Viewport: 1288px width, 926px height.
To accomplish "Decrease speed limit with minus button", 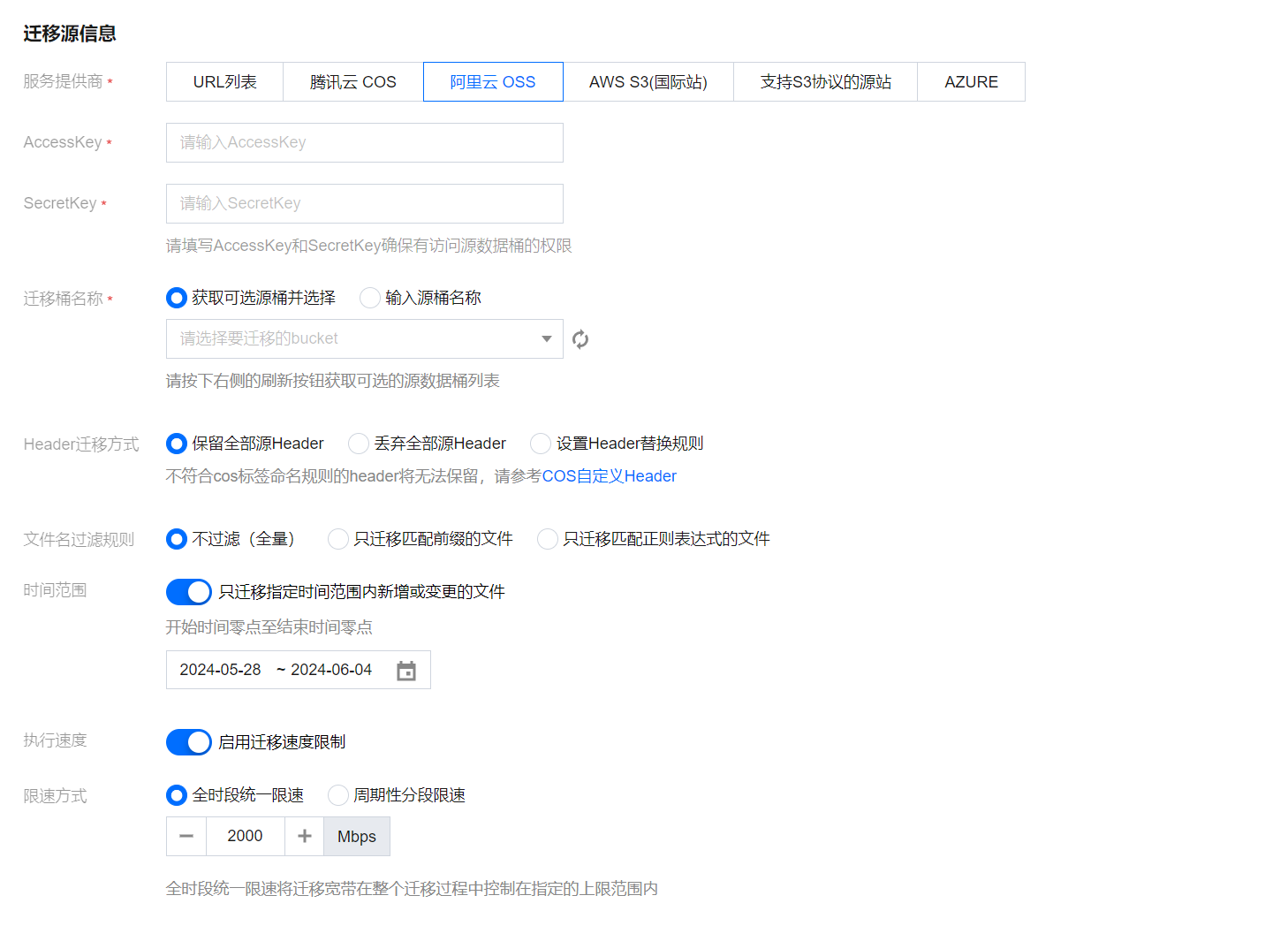I will [186, 836].
